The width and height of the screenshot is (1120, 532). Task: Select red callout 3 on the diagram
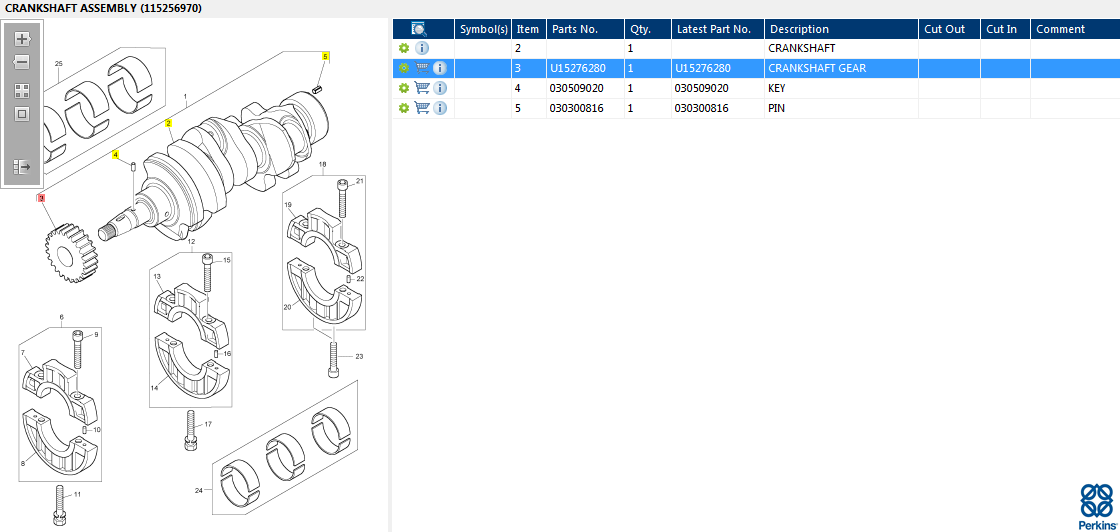(x=41, y=198)
